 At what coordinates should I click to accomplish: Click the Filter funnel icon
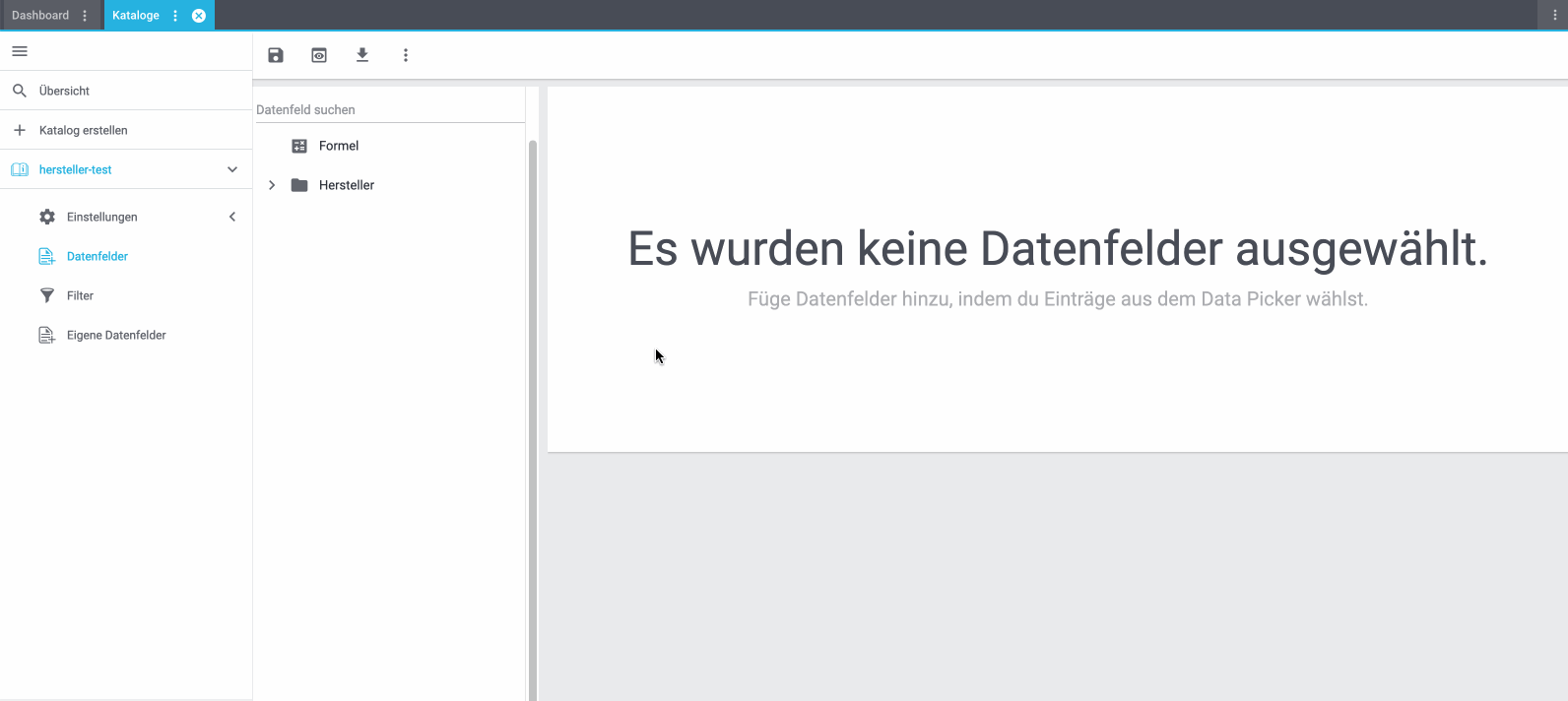click(47, 295)
